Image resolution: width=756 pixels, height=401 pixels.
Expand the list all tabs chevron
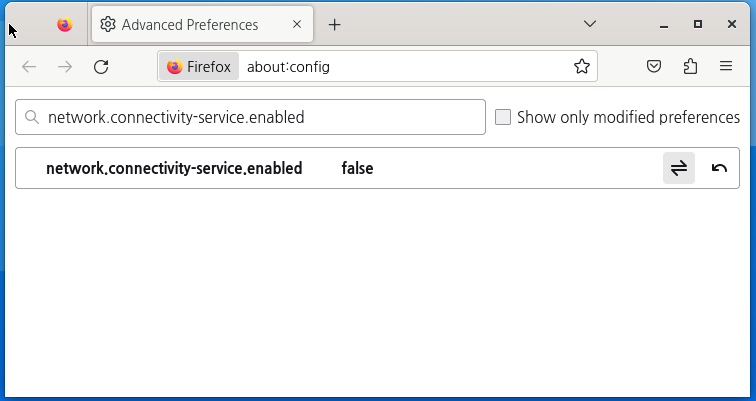(x=590, y=24)
